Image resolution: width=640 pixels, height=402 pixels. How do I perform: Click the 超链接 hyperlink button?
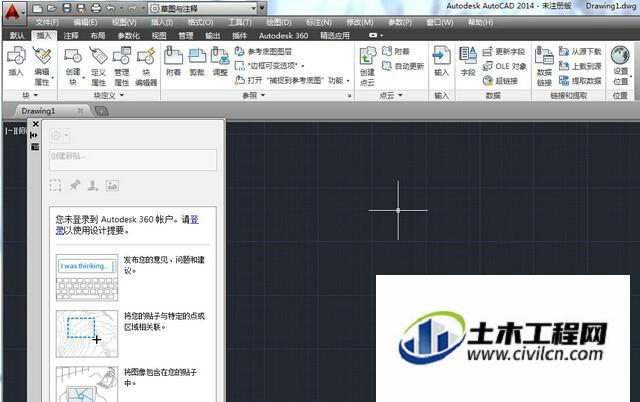pos(500,81)
